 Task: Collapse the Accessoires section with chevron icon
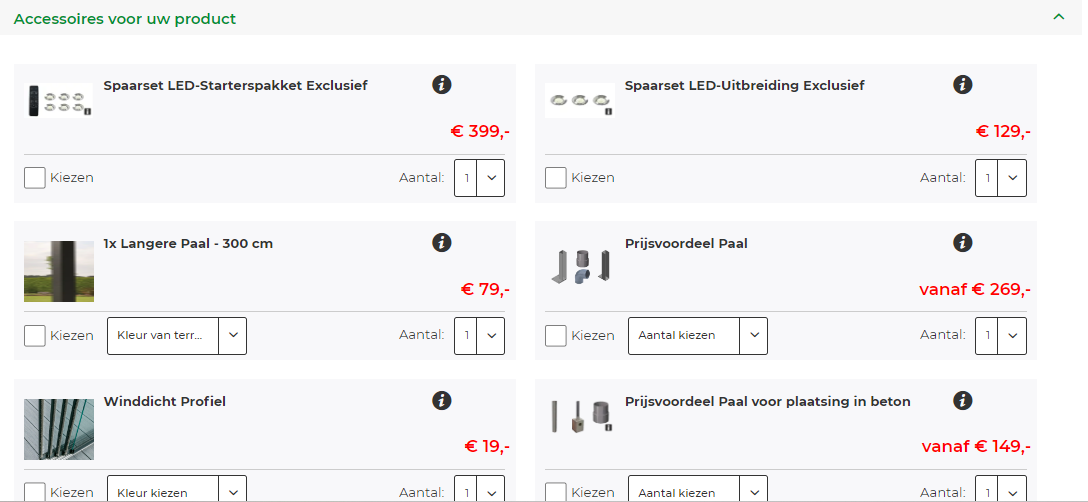(1058, 17)
